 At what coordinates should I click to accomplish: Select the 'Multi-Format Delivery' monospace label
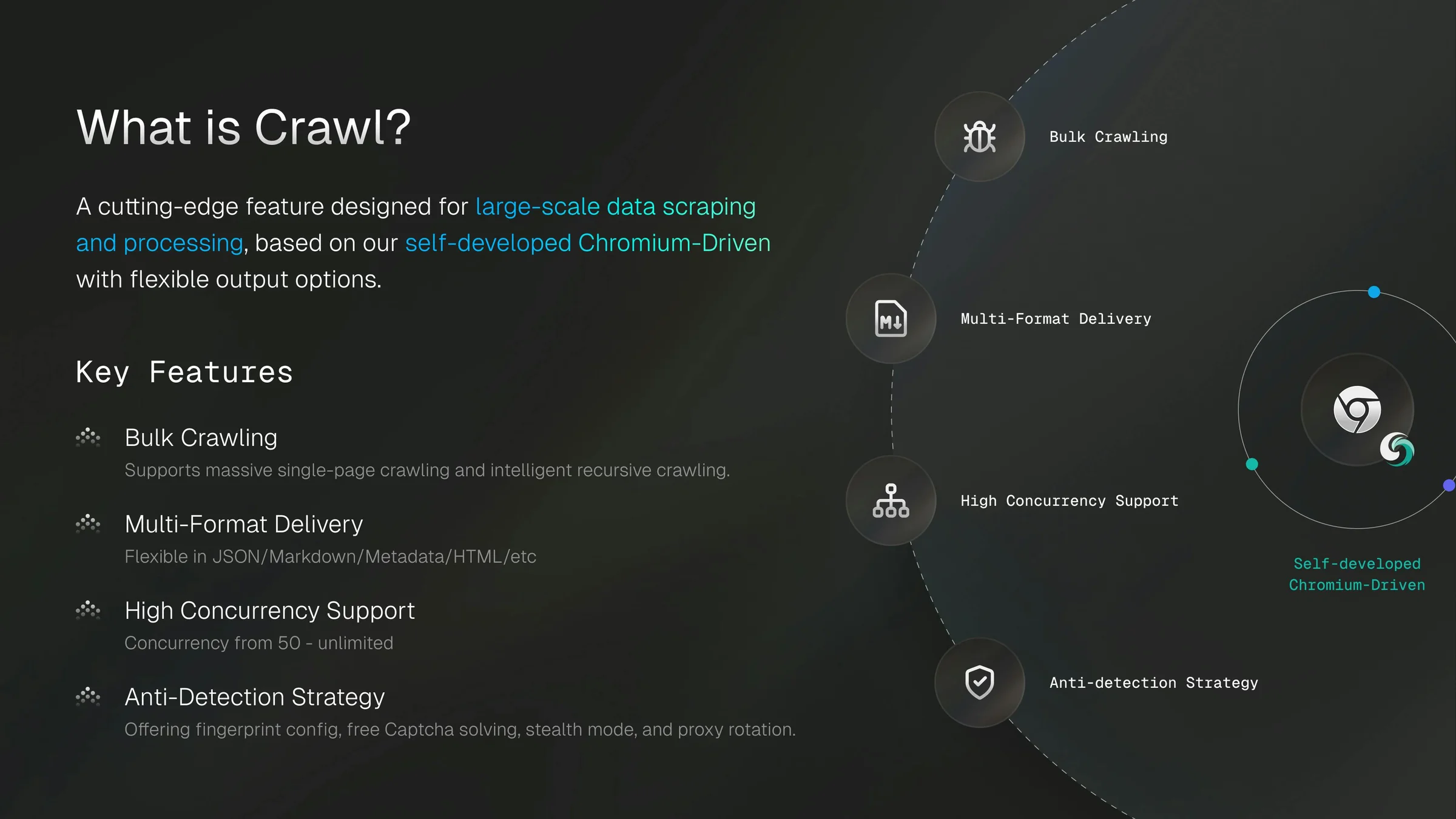[1056, 319]
